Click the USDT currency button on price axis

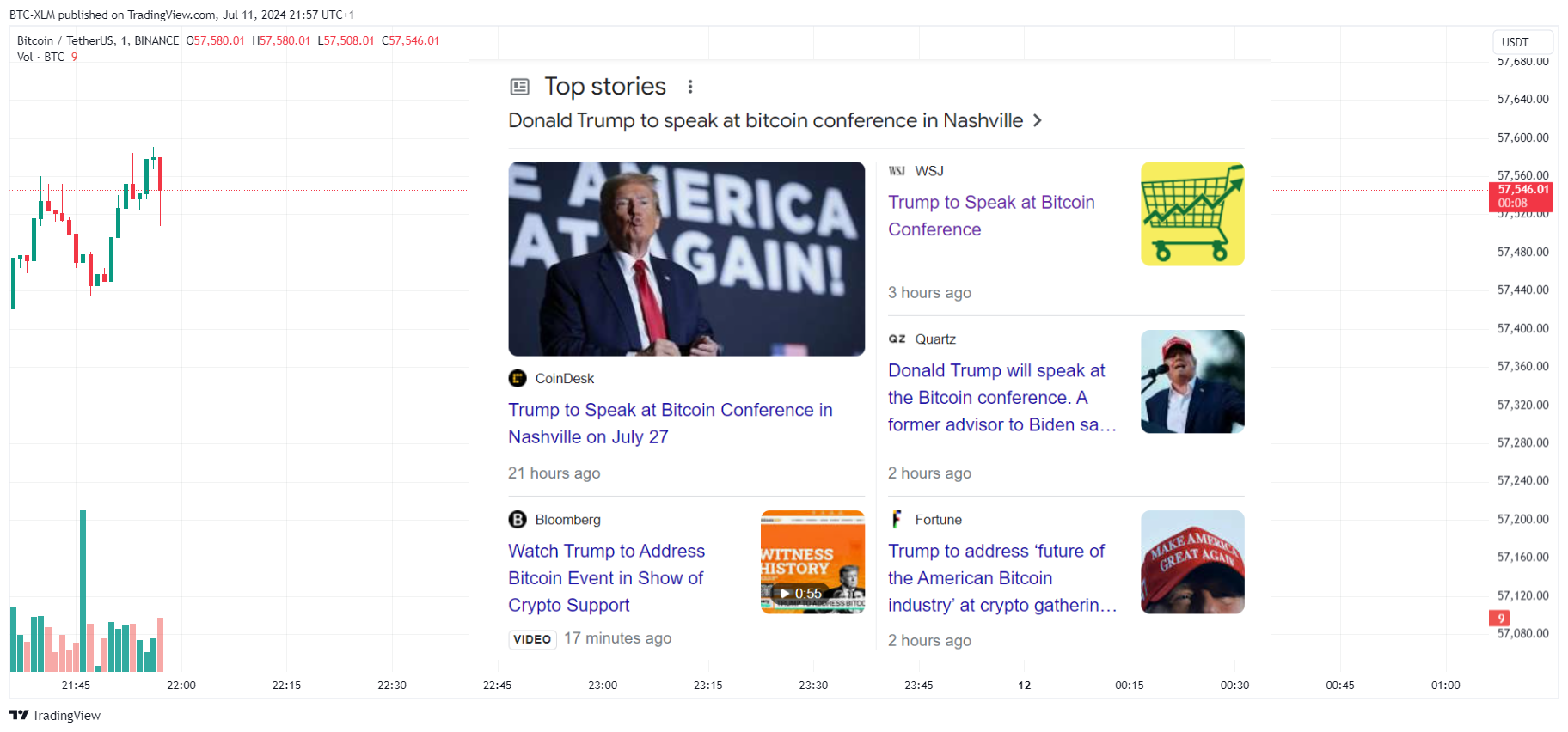tap(1522, 42)
